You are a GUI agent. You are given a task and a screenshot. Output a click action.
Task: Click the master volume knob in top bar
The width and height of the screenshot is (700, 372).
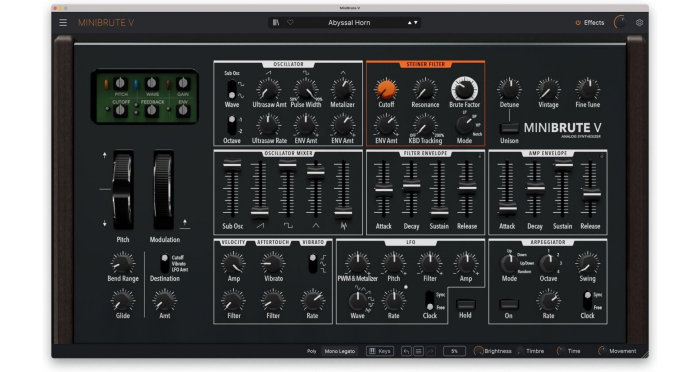tap(621, 22)
